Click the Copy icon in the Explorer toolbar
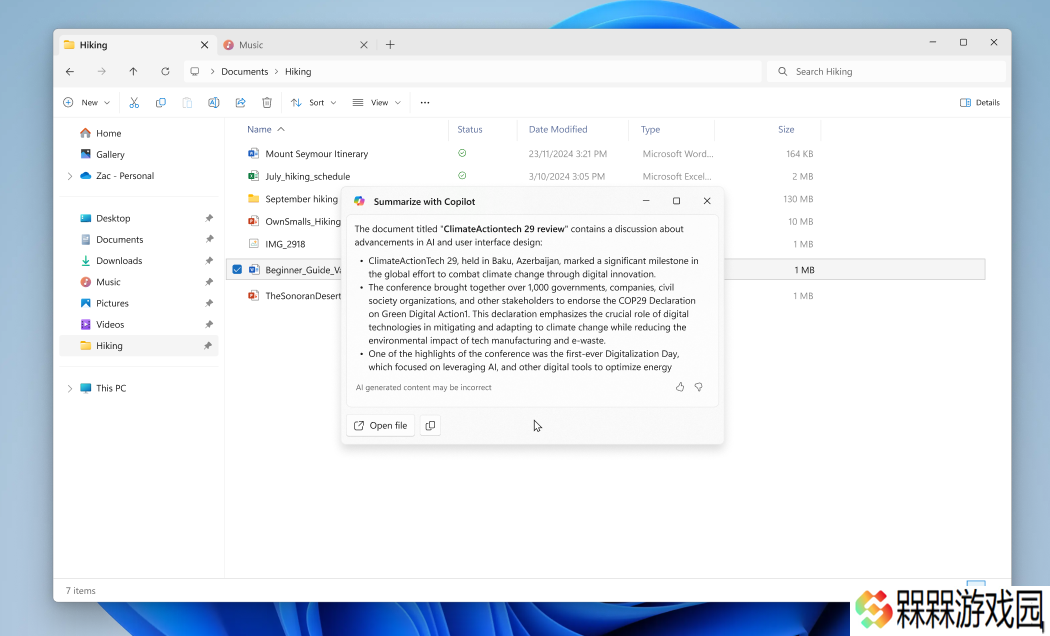1050x636 pixels. click(x=161, y=102)
